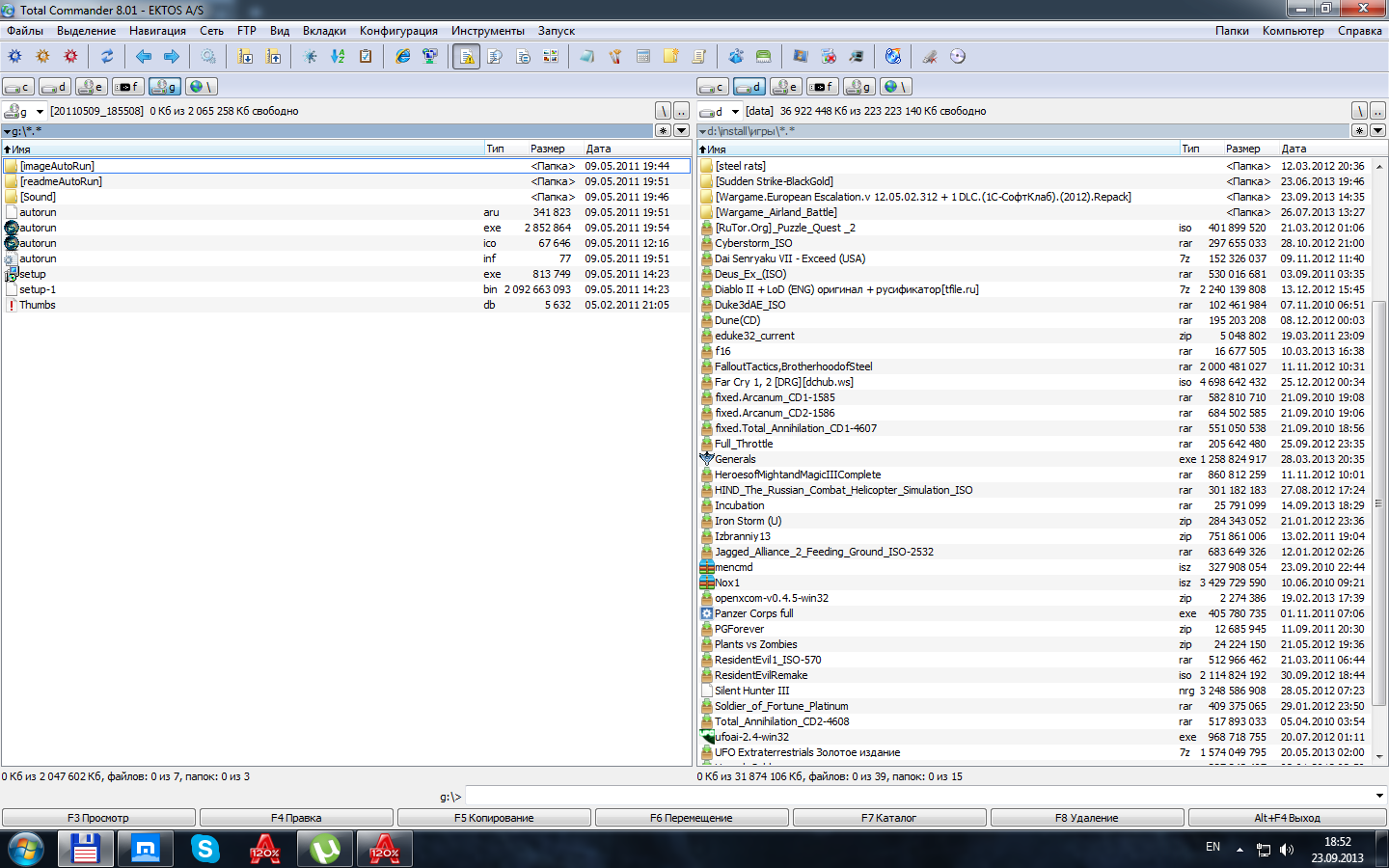
Task: Click the recycle bin with red X icon
Action: click(x=829, y=57)
